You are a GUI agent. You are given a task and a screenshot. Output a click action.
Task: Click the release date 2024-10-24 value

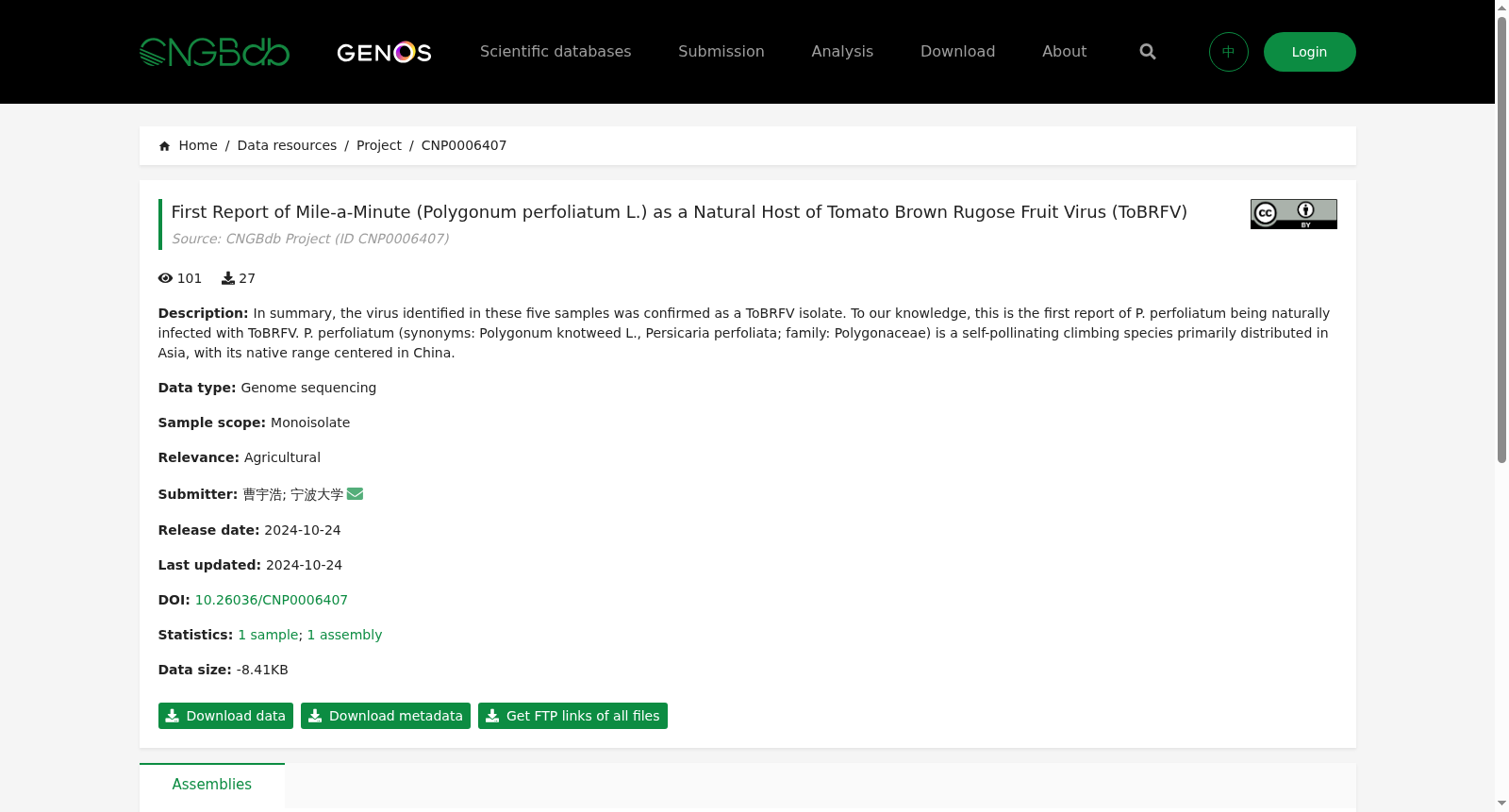[303, 530]
